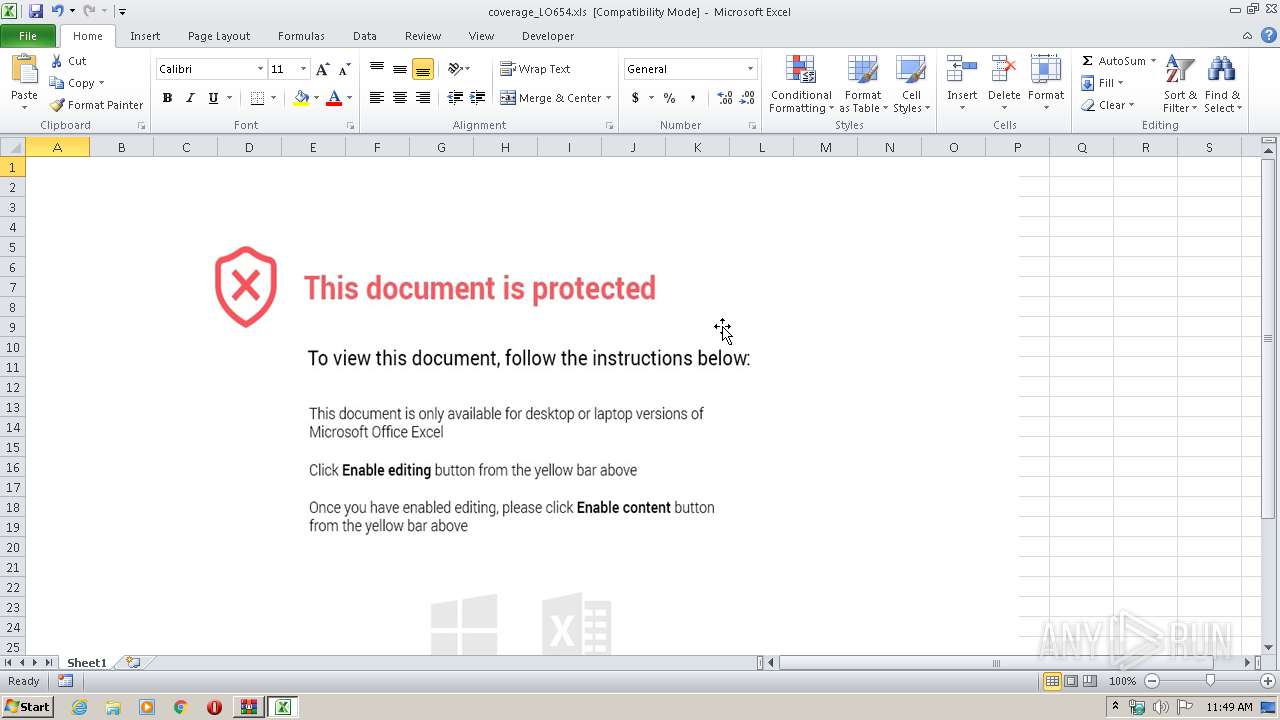Screen dimensions: 1280x720
Task: Open Format as Table gallery
Action: coord(863,84)
